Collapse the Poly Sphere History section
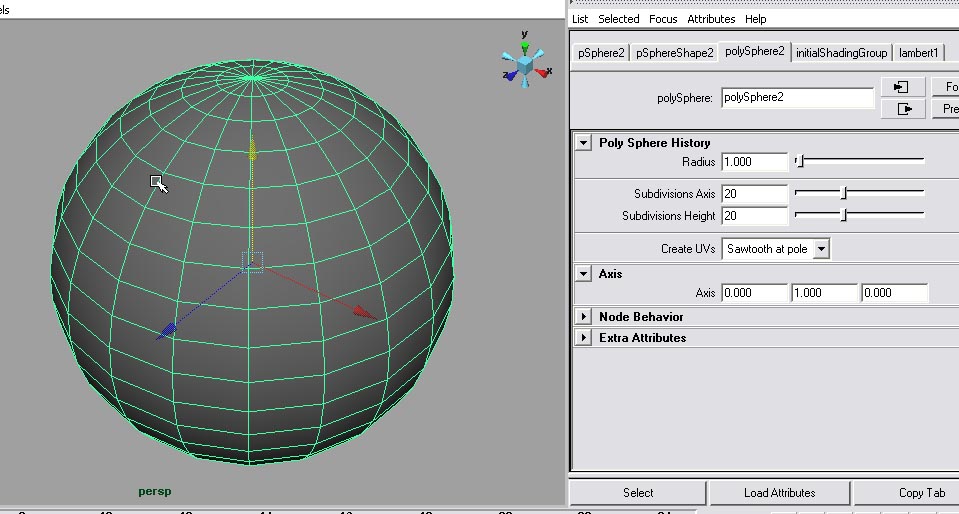Image resolution: width=959 pixels, height=514 pixels. coord(583,143)
